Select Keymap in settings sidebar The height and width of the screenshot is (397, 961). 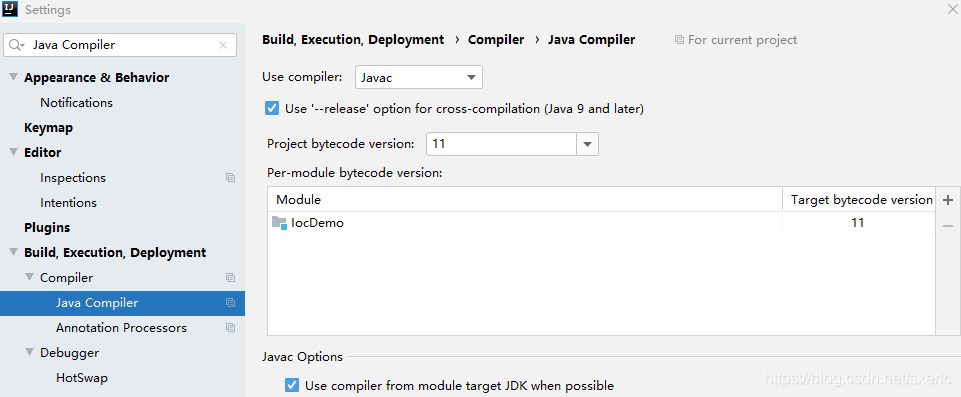(48, 128)
